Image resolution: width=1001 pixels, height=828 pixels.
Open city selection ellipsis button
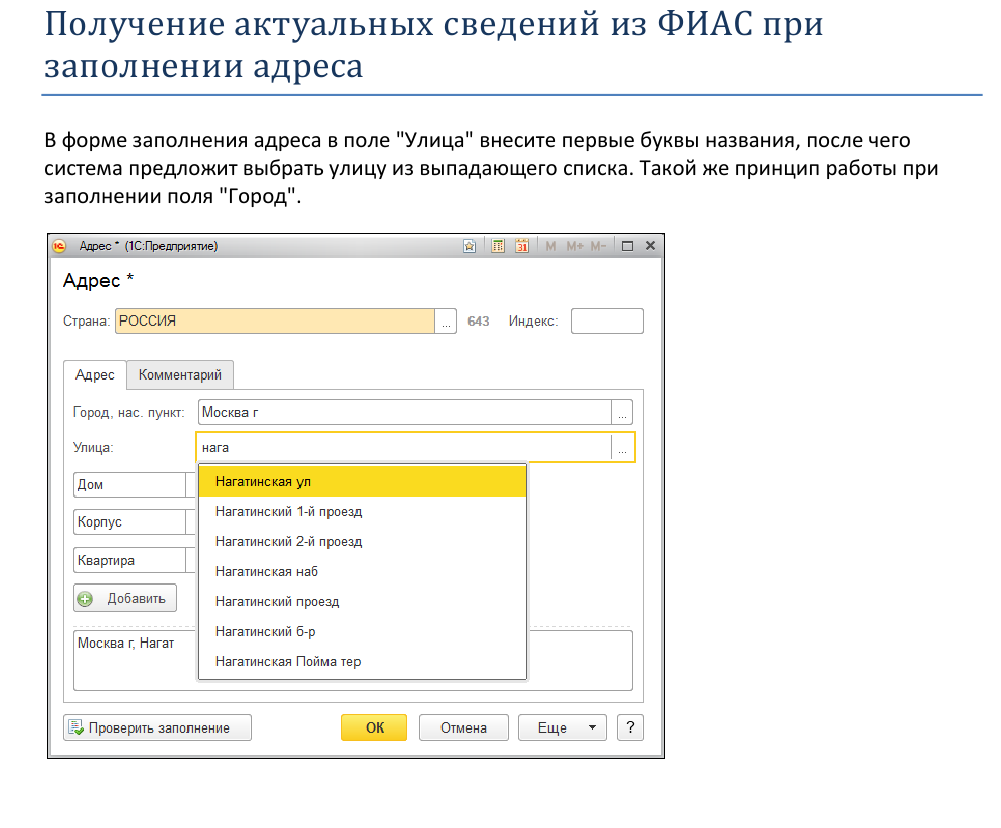pyautogui.click(x=622, y=412)
